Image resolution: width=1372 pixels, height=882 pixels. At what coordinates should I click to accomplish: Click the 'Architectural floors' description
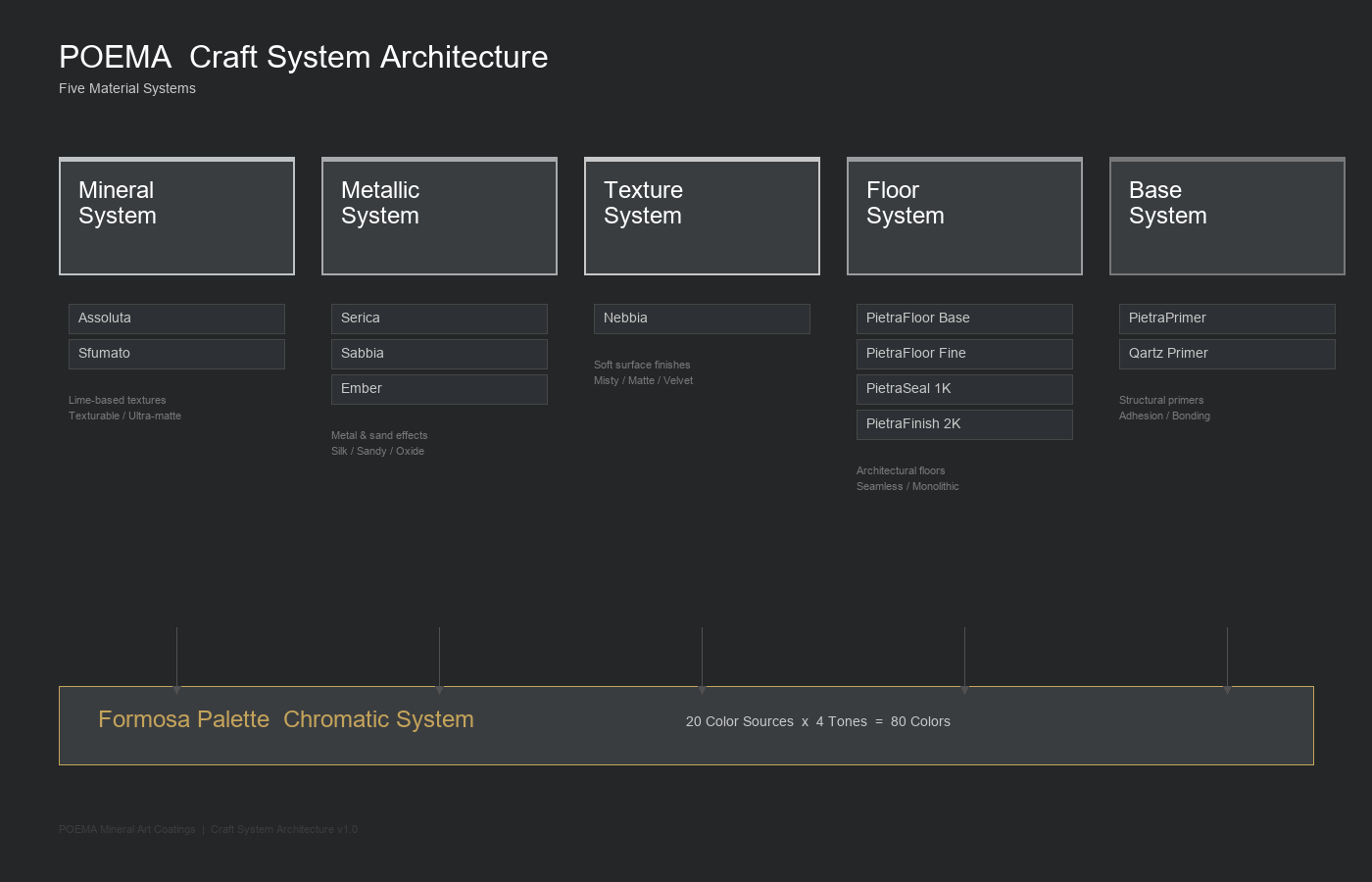click(x=901, y=470)
